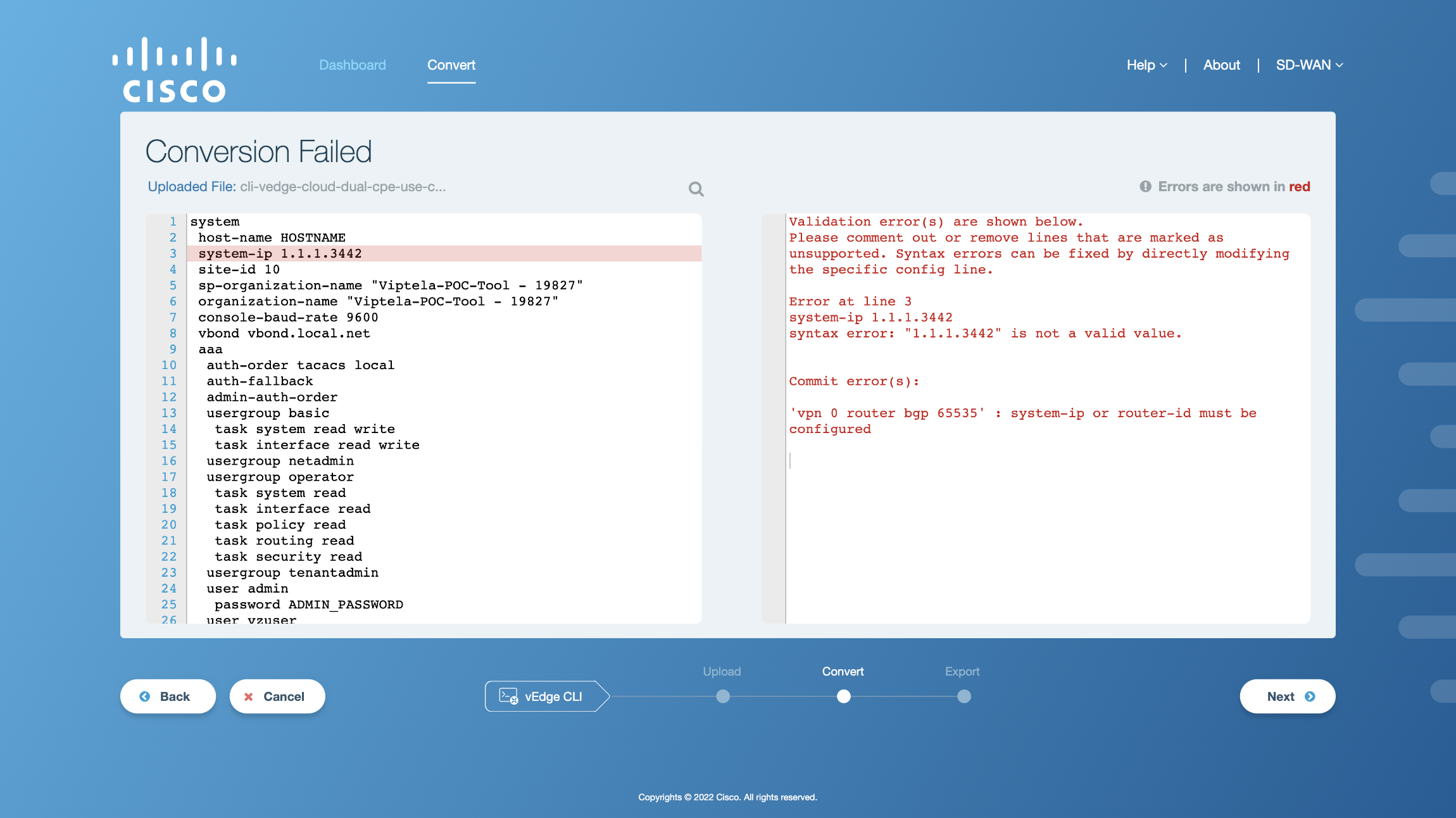
Task: Click the 'task routing read' line
Action: 284,540
